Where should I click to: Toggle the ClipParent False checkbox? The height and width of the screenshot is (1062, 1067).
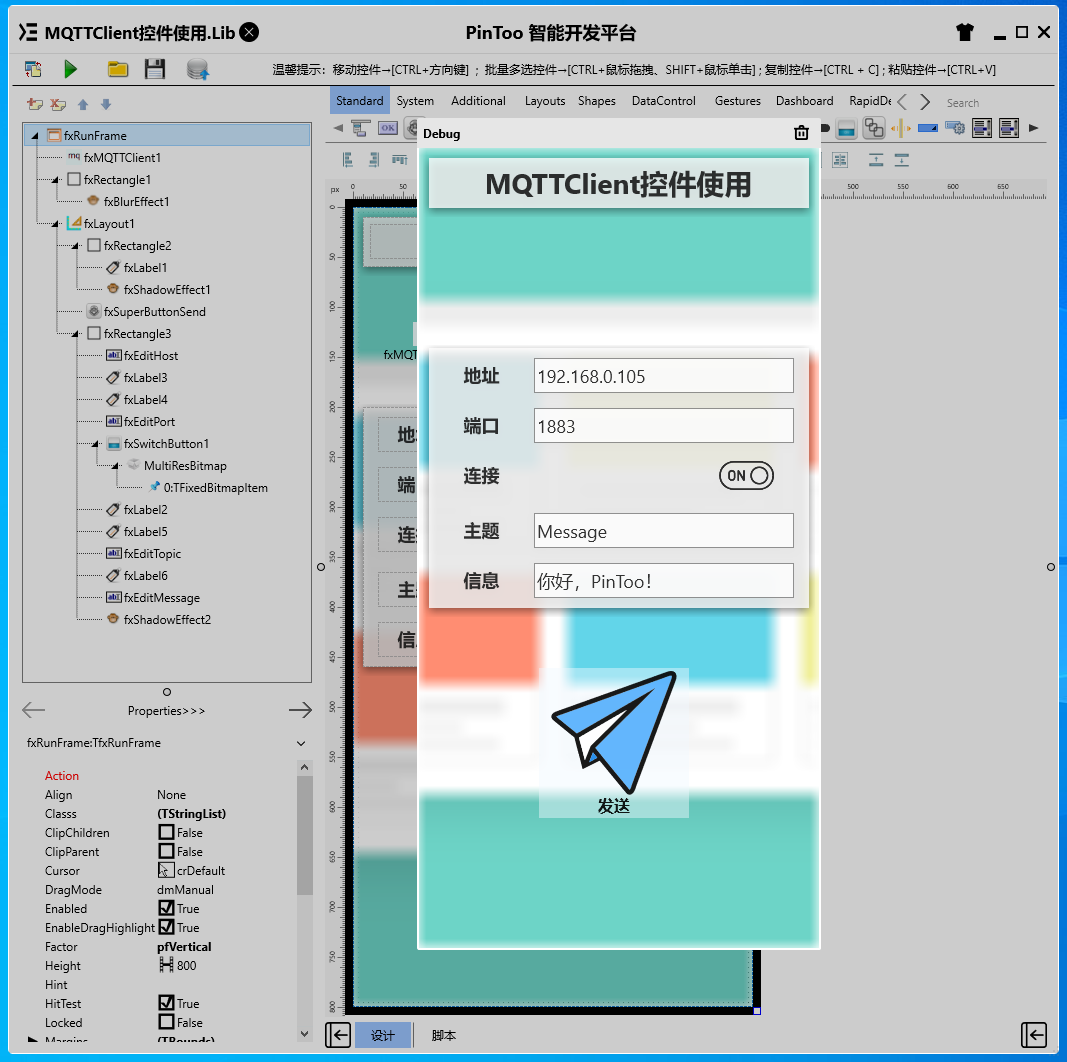pyautogui.click(x=166, y=851)
